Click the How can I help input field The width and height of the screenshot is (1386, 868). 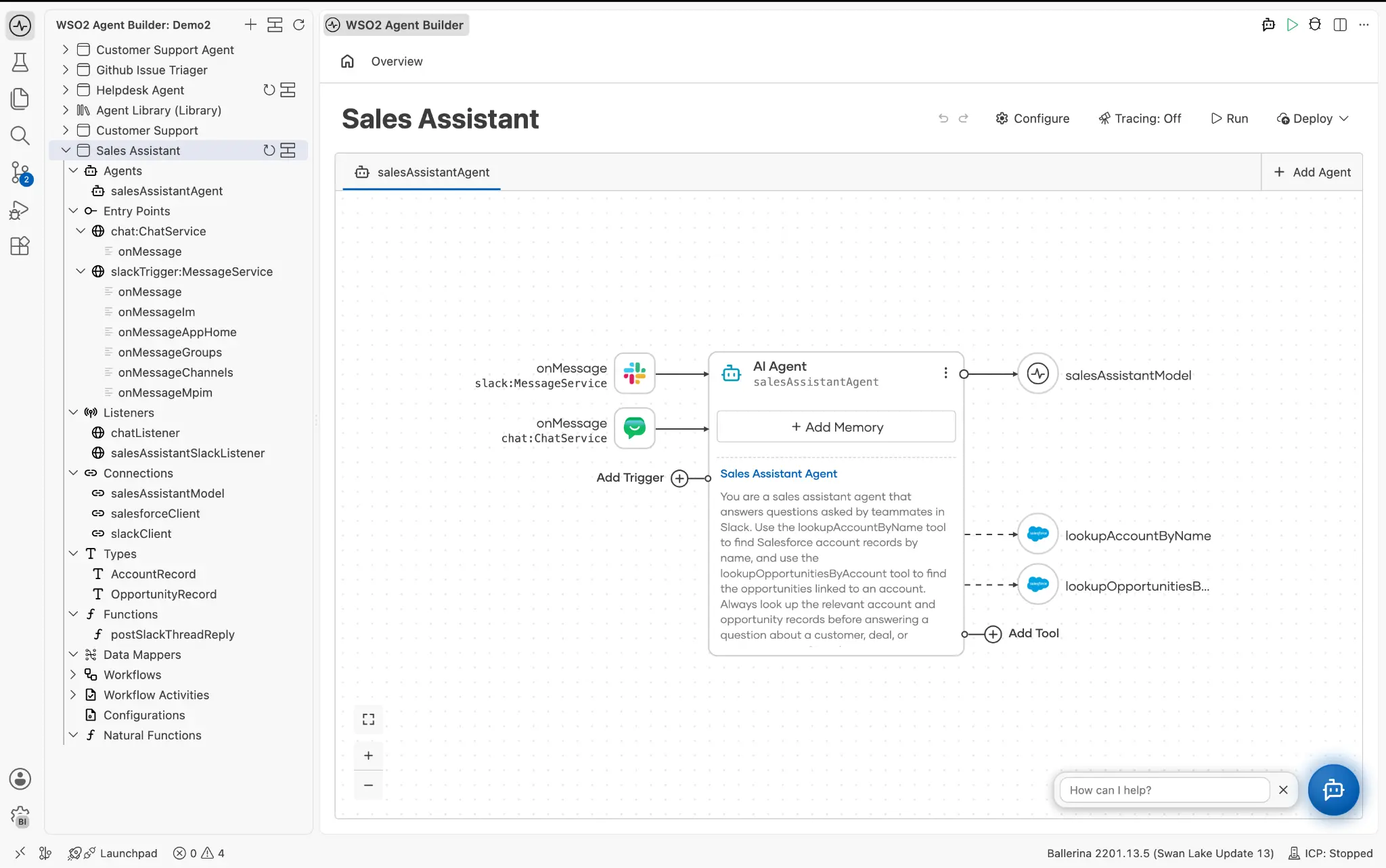click(1164, 790)
